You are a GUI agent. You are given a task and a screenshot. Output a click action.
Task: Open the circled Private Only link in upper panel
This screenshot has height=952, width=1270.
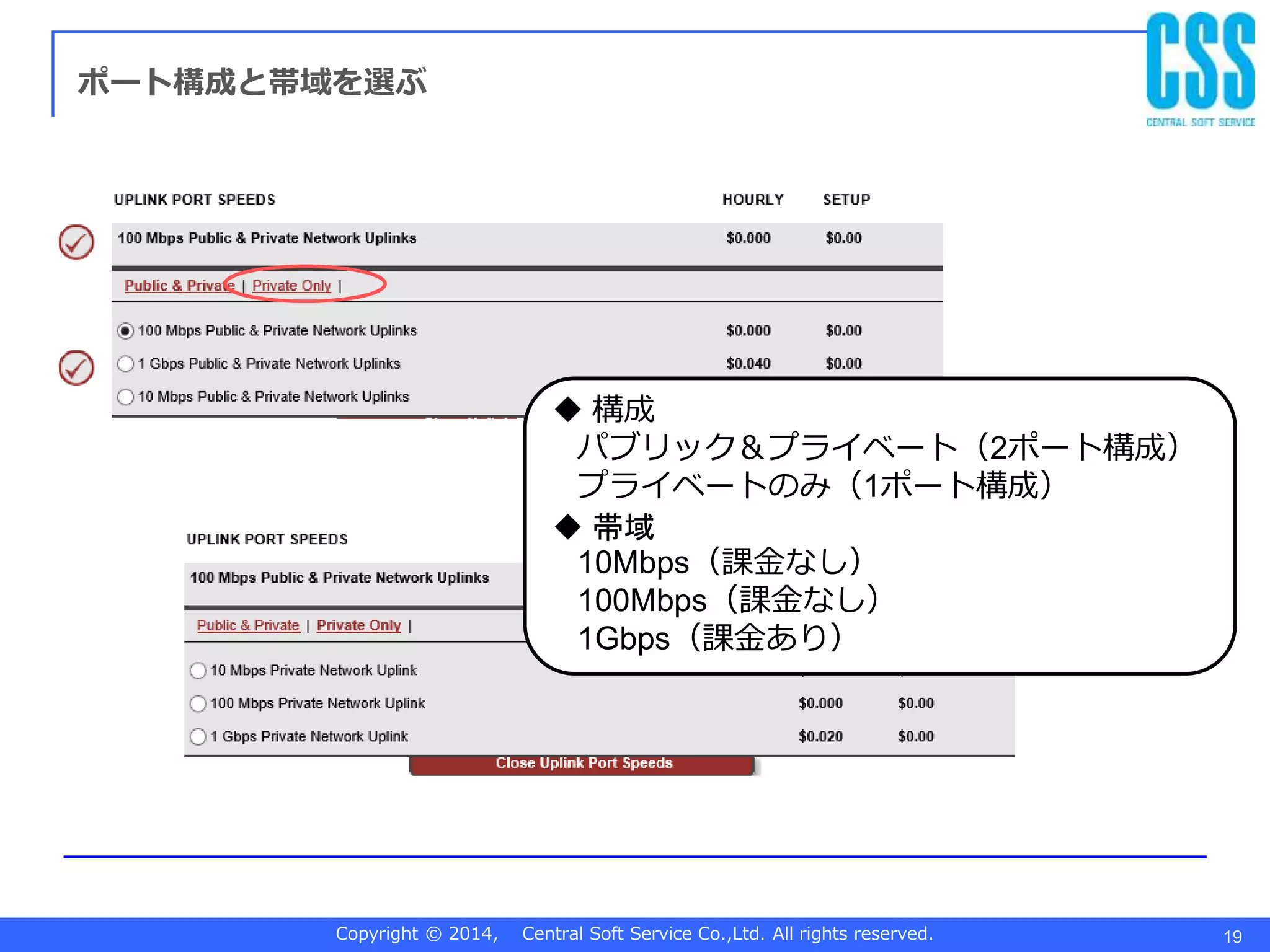[x=291, y=286]
